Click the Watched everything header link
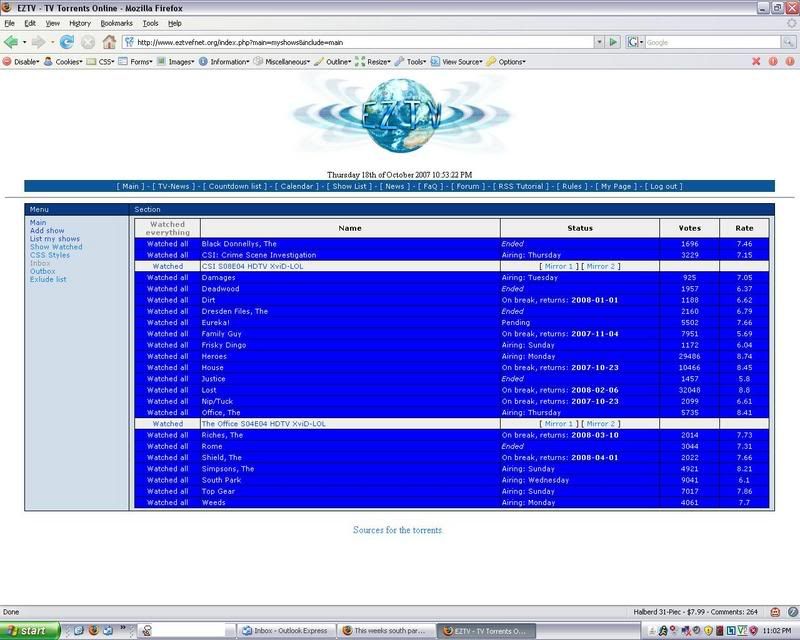Viewport: 800px width, 640px height. pos(167,228)
